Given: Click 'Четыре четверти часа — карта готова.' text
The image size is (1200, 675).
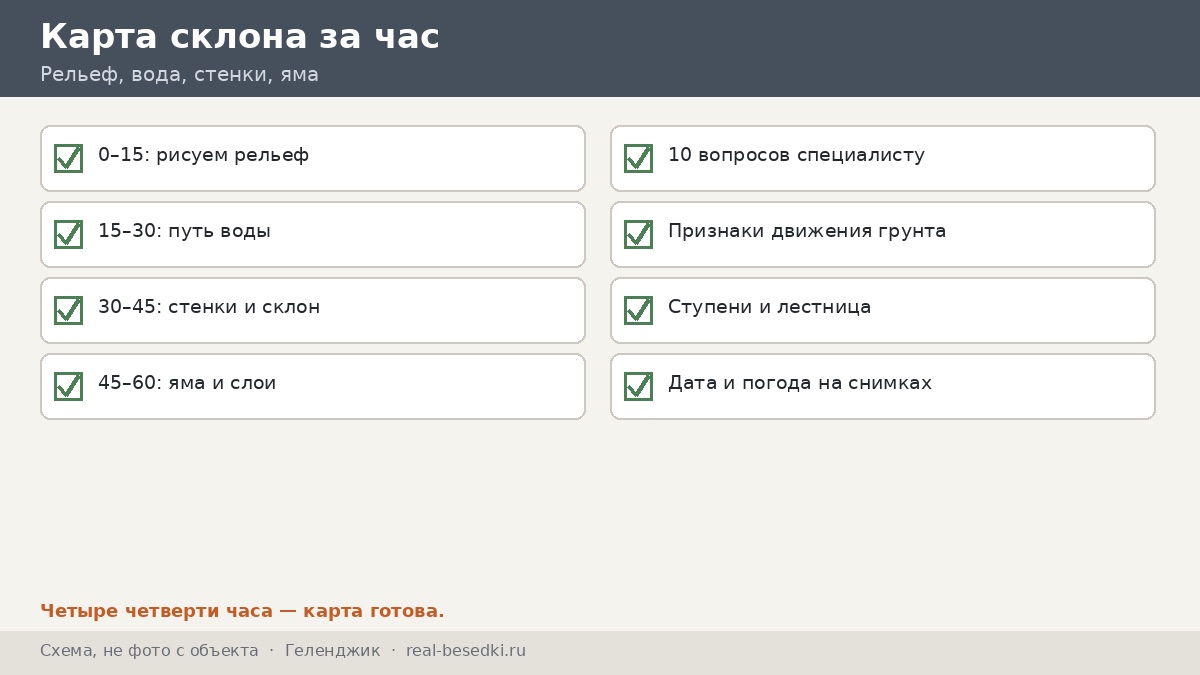Looking at the screenshot, I should [242, 611].
